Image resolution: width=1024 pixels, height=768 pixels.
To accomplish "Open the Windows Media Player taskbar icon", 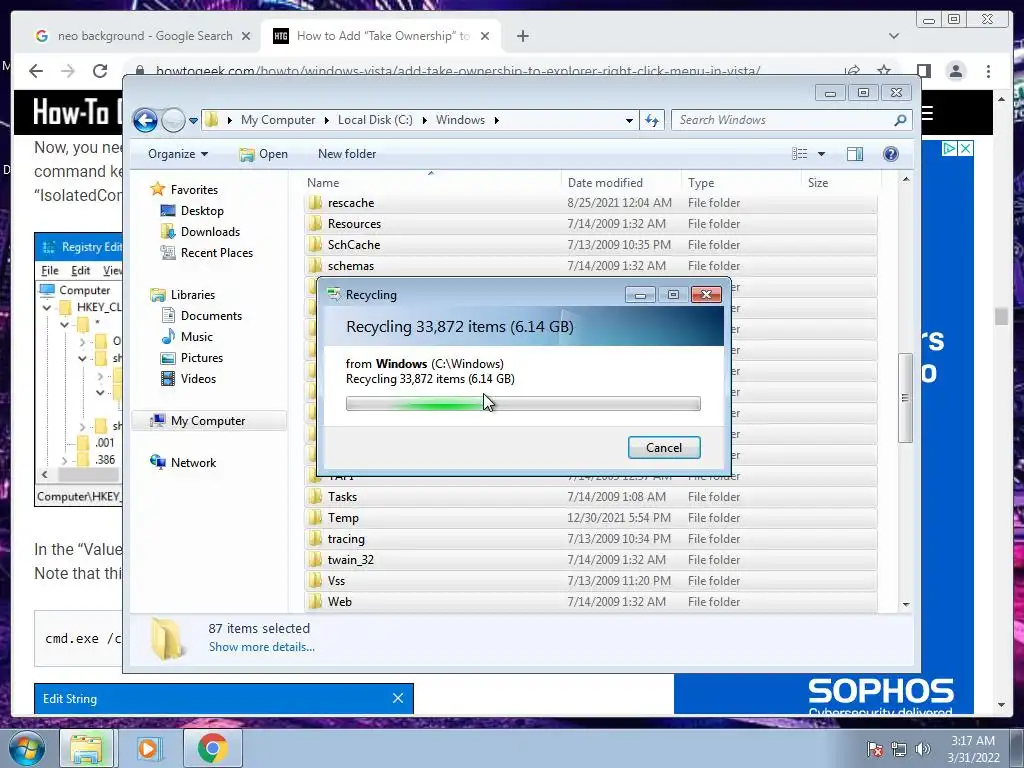I will 148,748.
